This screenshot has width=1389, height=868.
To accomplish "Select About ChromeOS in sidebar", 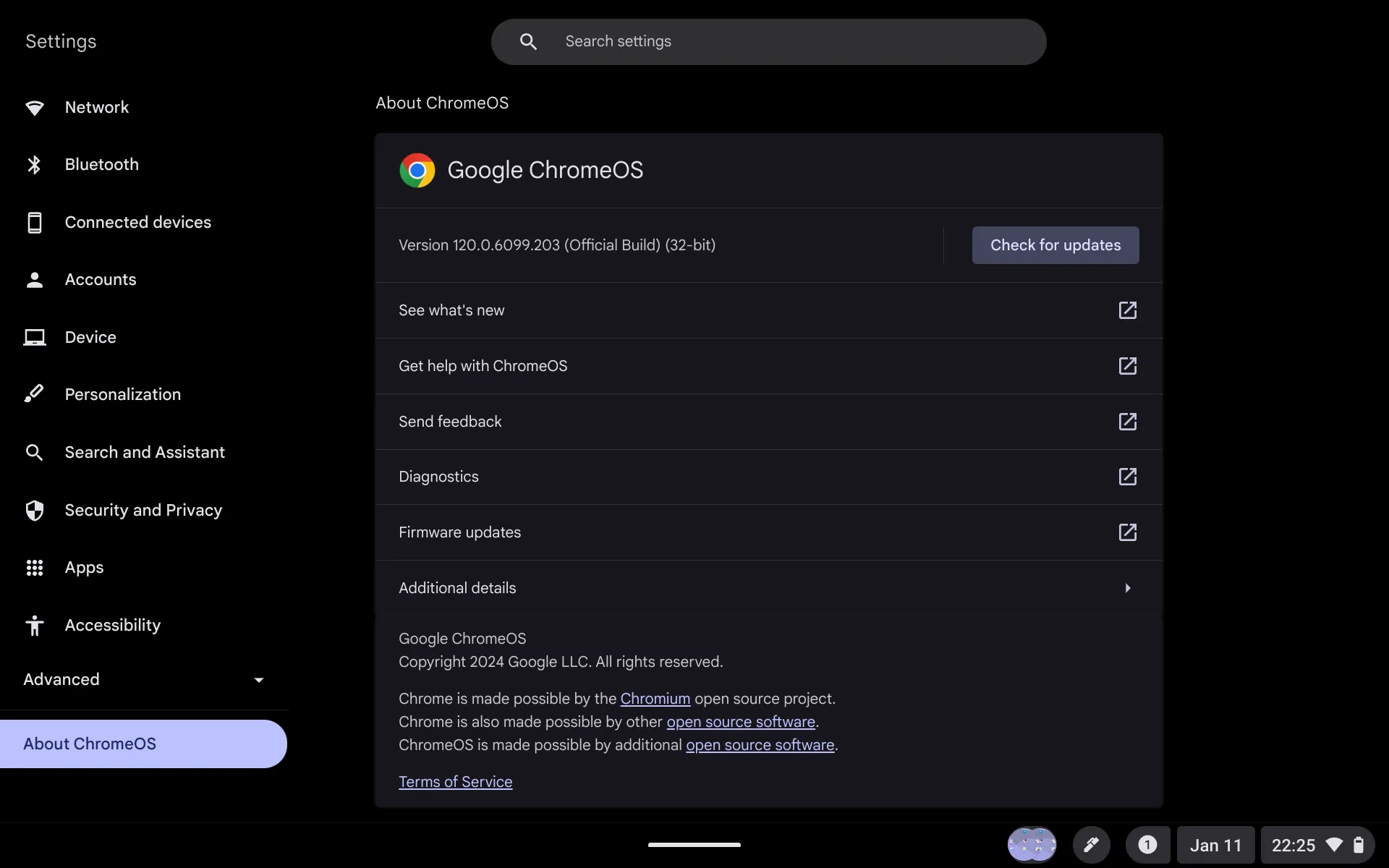I will point(90,744).
